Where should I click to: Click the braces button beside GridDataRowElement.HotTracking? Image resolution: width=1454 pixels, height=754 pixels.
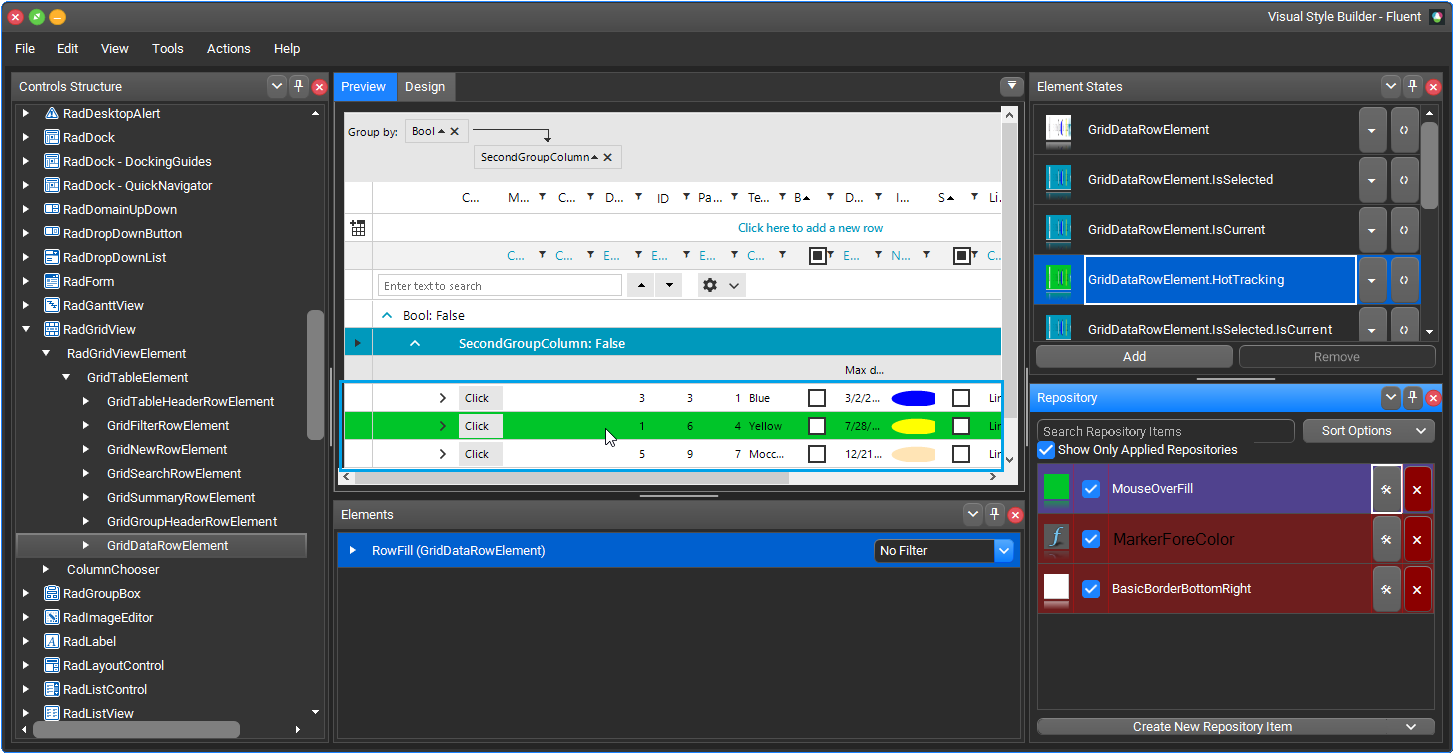coord(1404,280)
